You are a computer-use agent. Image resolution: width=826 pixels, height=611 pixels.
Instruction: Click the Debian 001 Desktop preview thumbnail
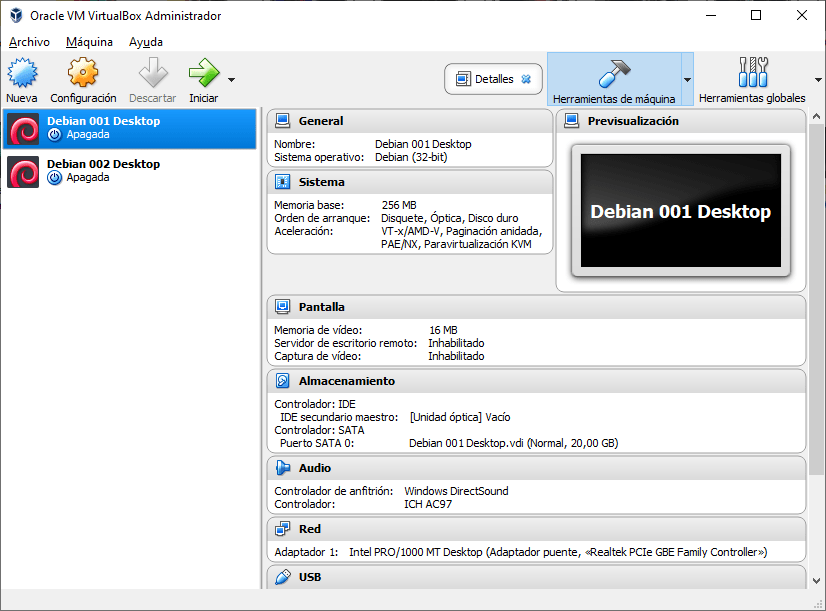coord(680,211)
